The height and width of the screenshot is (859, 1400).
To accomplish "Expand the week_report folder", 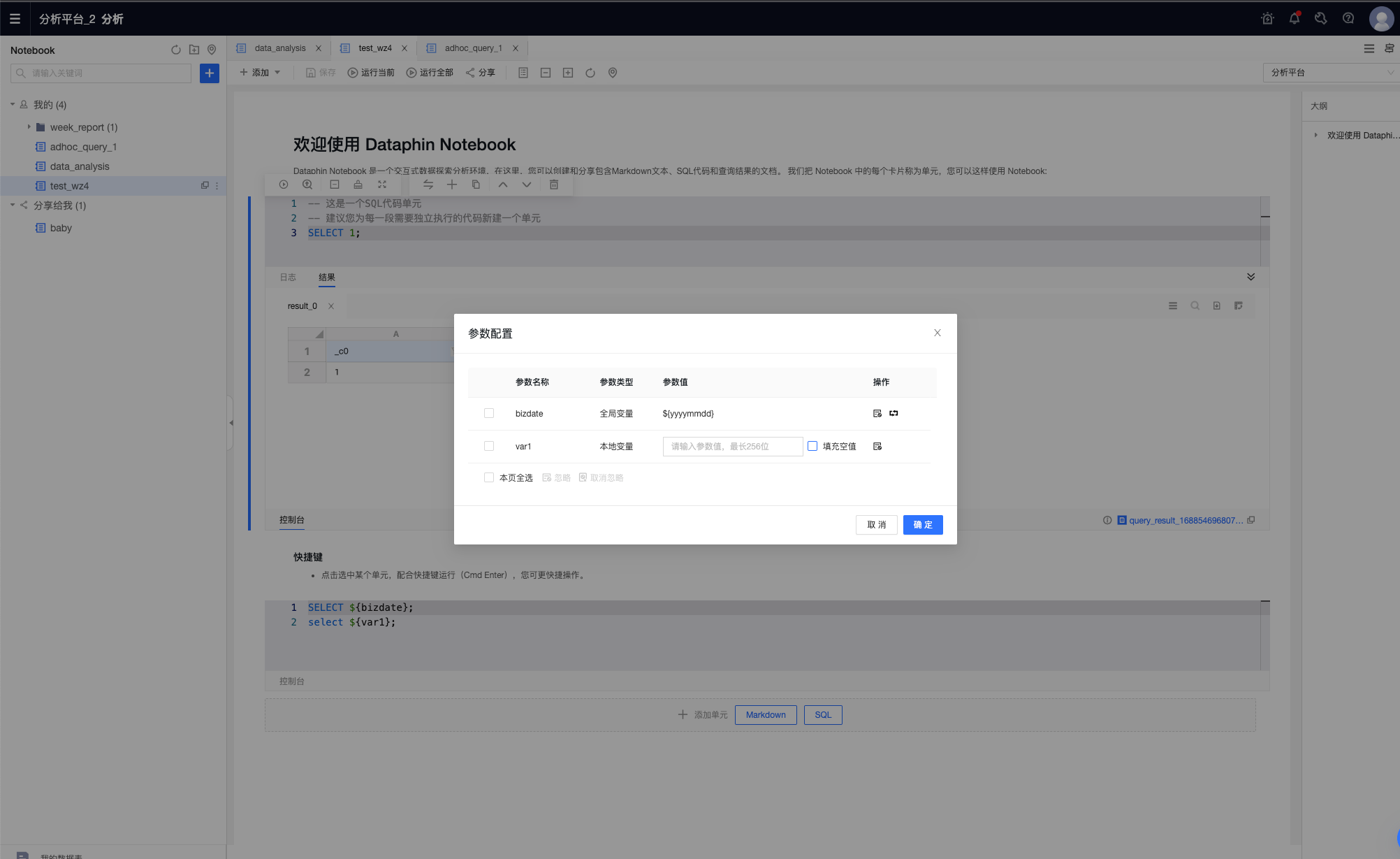I will 29,127.
